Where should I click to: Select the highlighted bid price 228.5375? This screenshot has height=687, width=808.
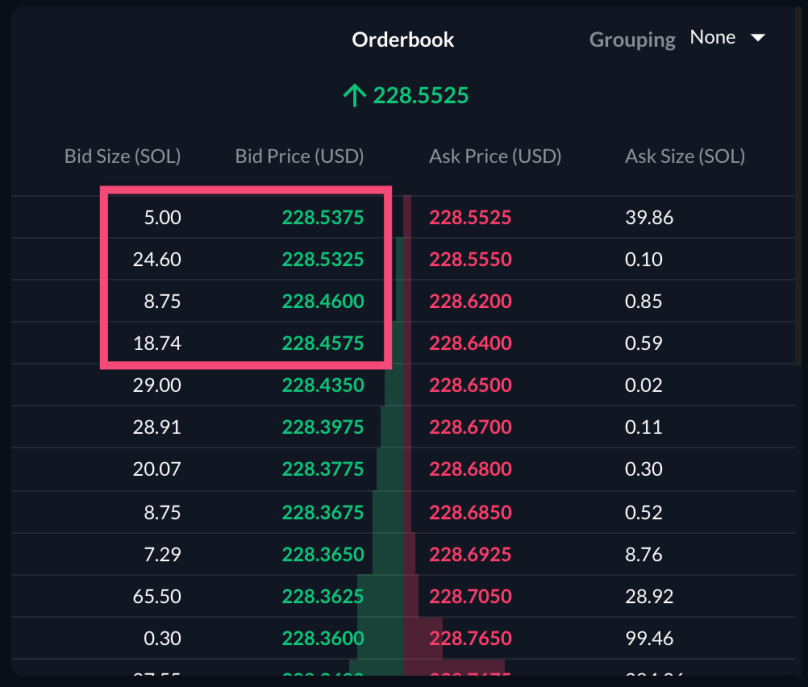(322, 217)
